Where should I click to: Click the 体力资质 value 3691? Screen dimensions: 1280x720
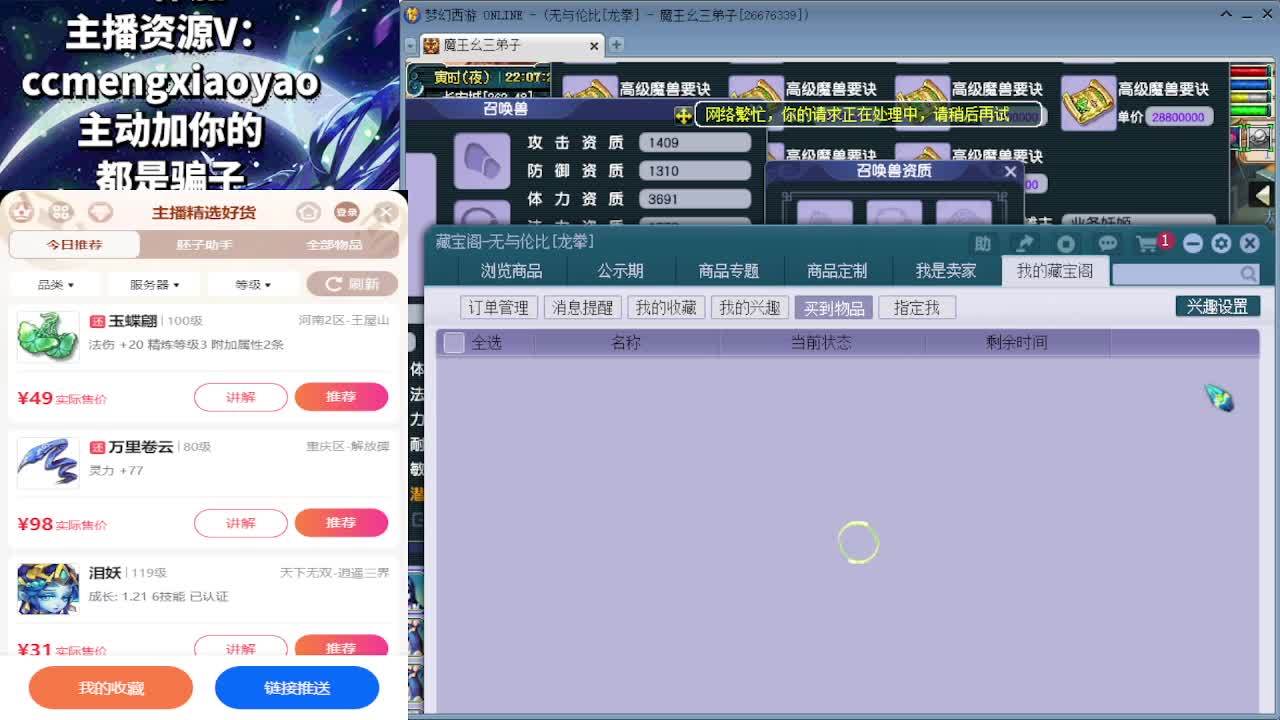tap(695, 199)
